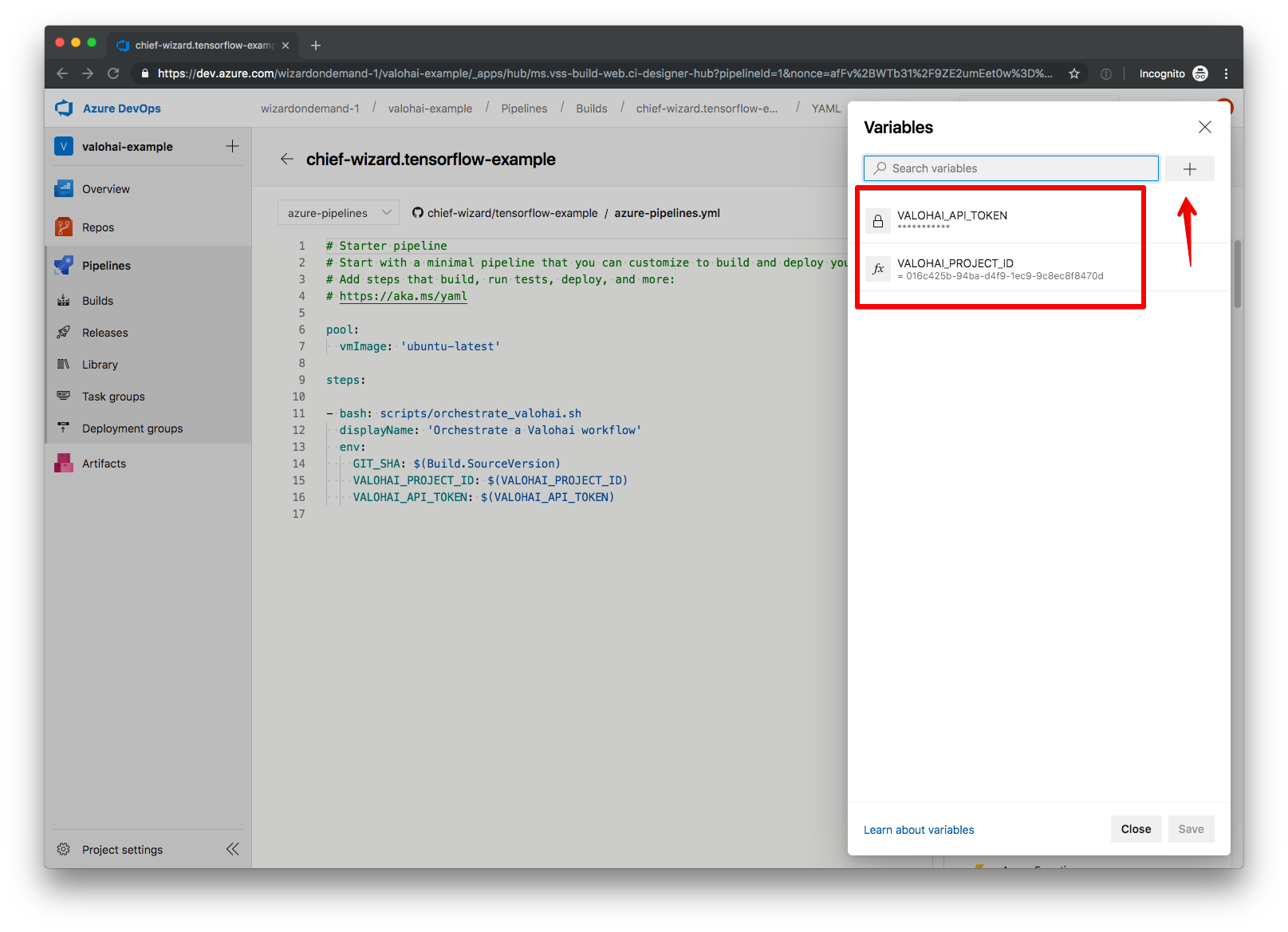The height and width of the screenshot is (932, 1288).
Task: Click VALOHAI_API_TOKEN variable name
Action: 952,215
